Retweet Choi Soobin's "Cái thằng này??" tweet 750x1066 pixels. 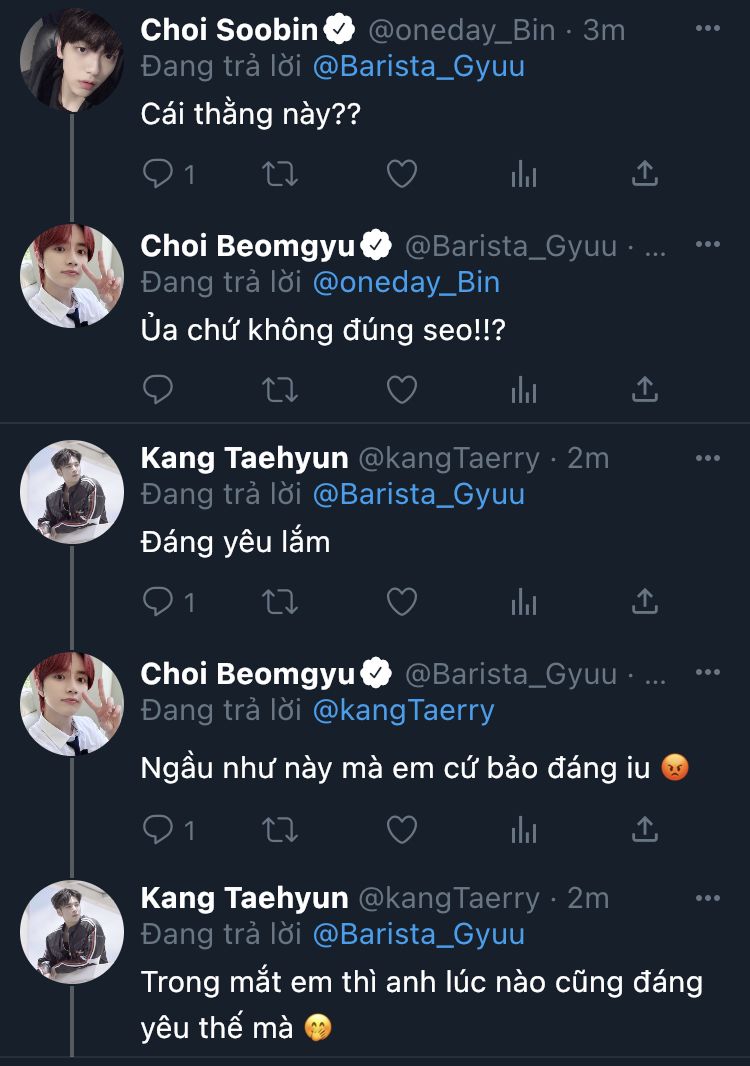tap(280, 175)
